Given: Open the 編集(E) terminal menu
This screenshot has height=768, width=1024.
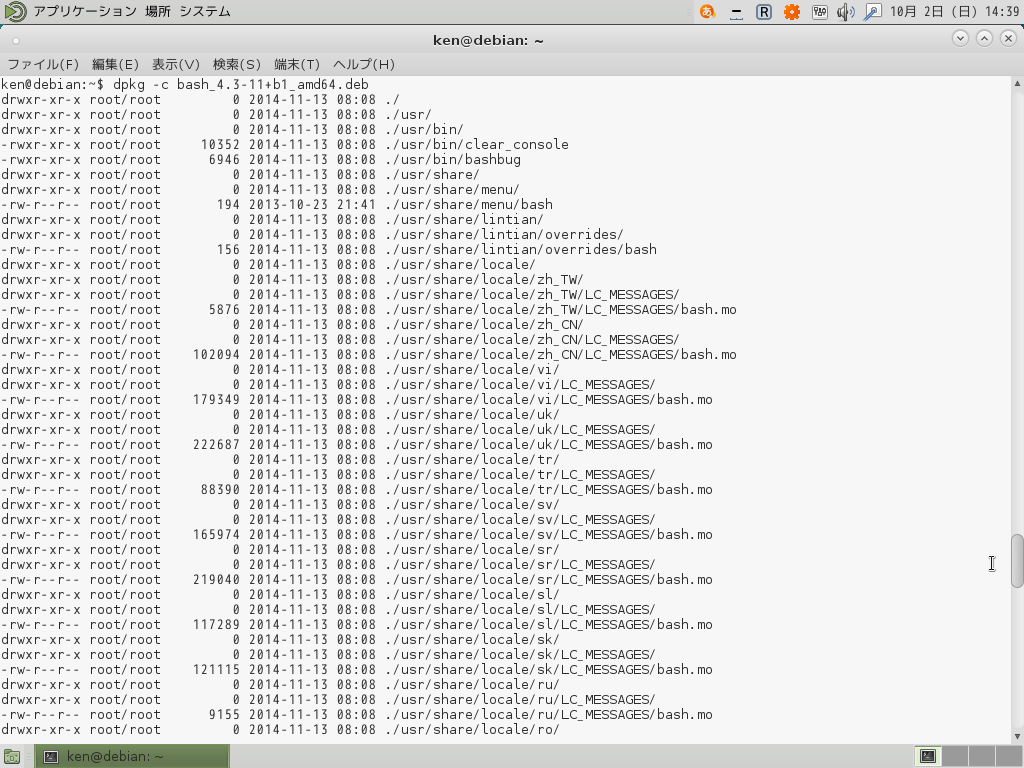Looking at the screenshot, I should [x=115, y=64].
